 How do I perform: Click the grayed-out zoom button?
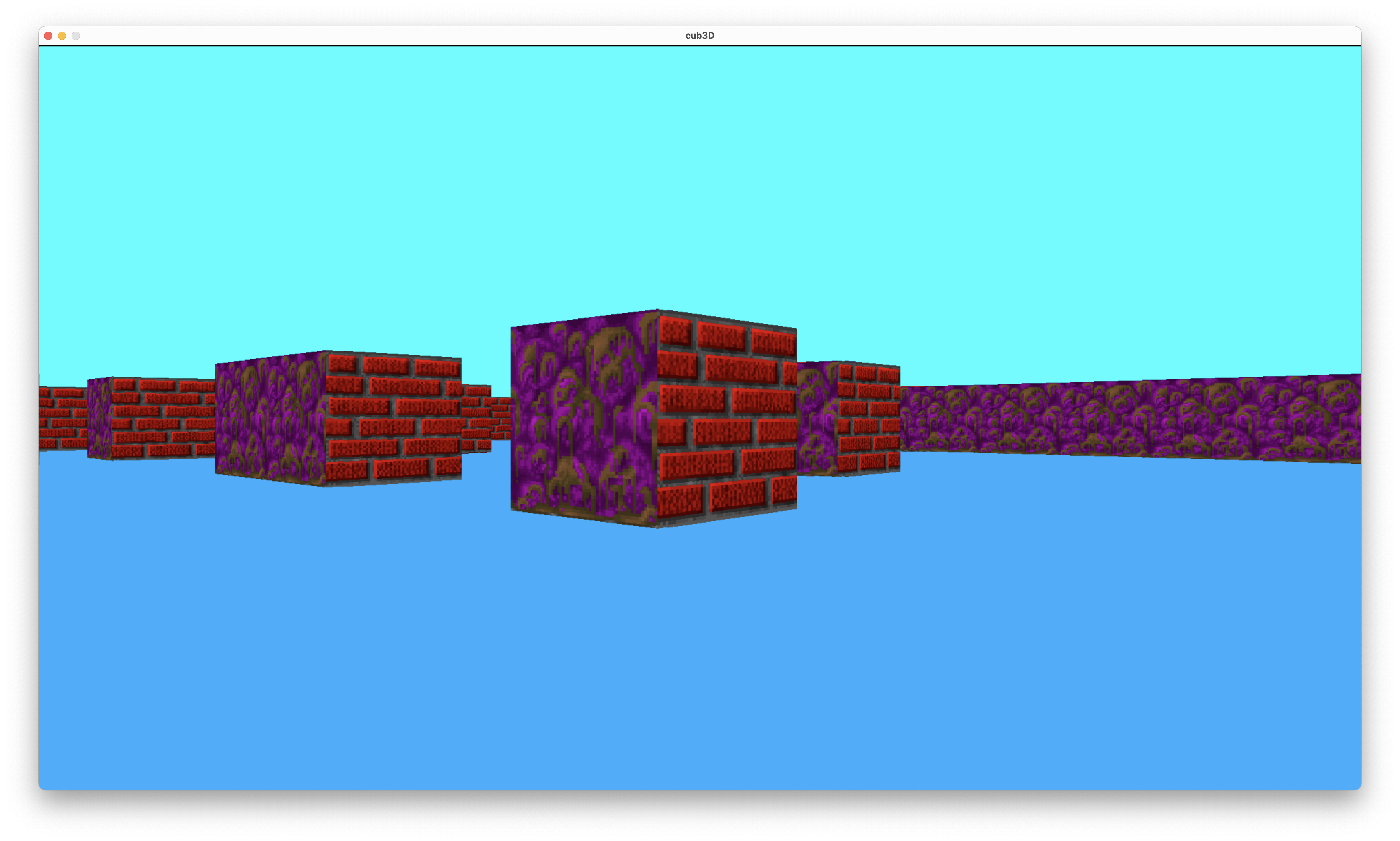(x=75, y=36)
